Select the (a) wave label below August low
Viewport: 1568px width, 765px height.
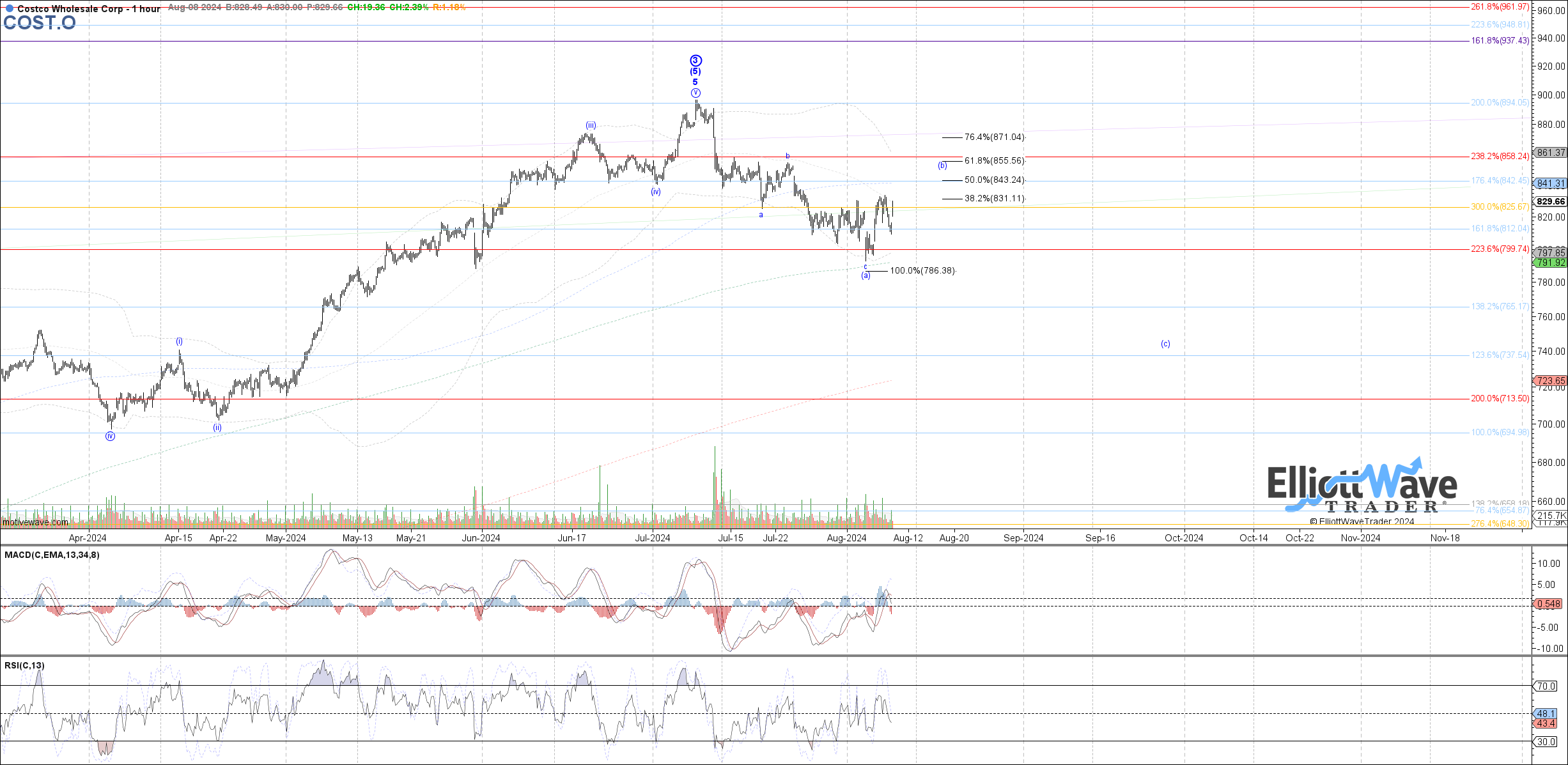coord(866,275)
